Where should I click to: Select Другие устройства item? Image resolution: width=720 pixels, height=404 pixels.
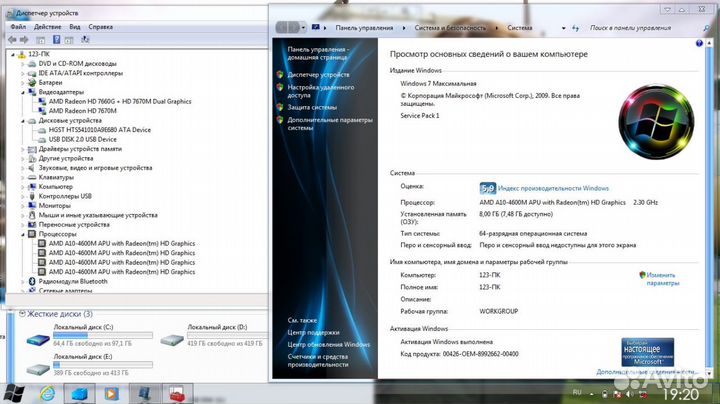tap(66, 158)
